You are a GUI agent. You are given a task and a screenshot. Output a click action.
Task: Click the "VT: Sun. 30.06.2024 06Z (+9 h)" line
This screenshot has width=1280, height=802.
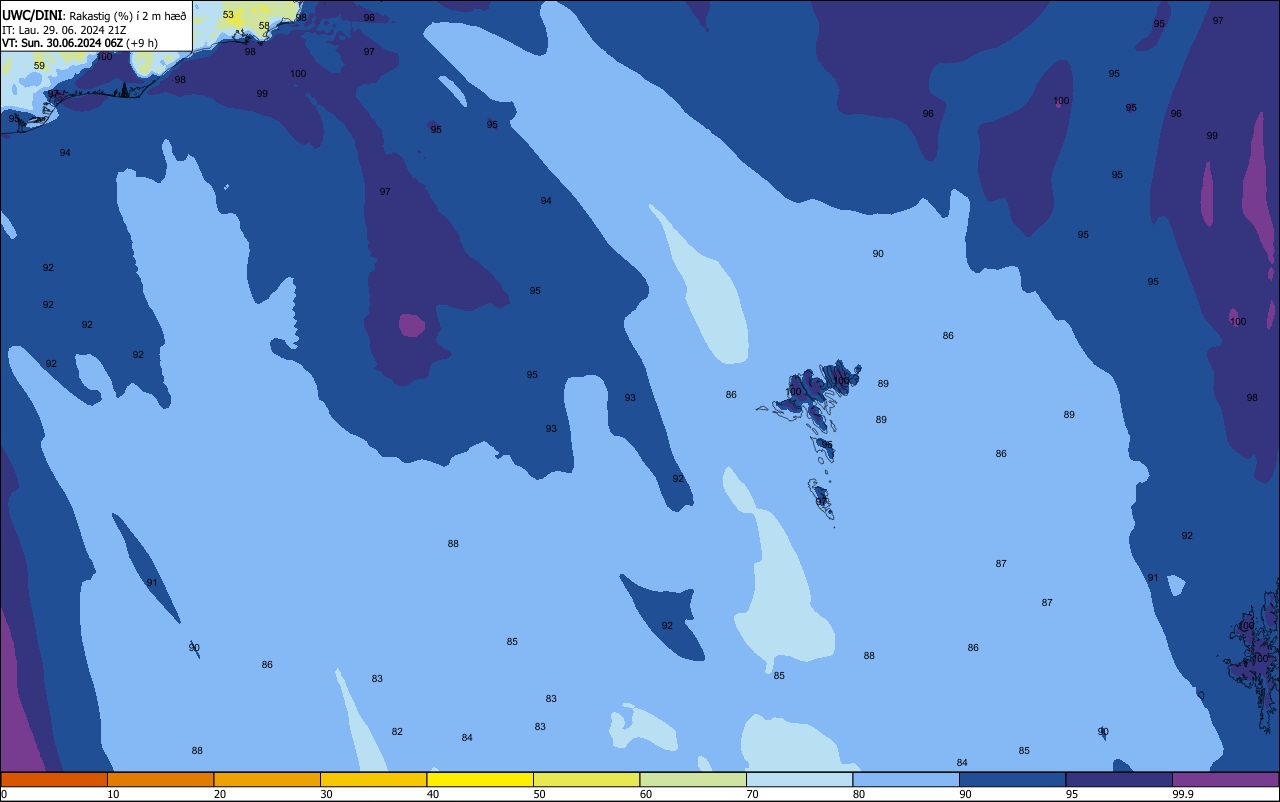(80, 43)
